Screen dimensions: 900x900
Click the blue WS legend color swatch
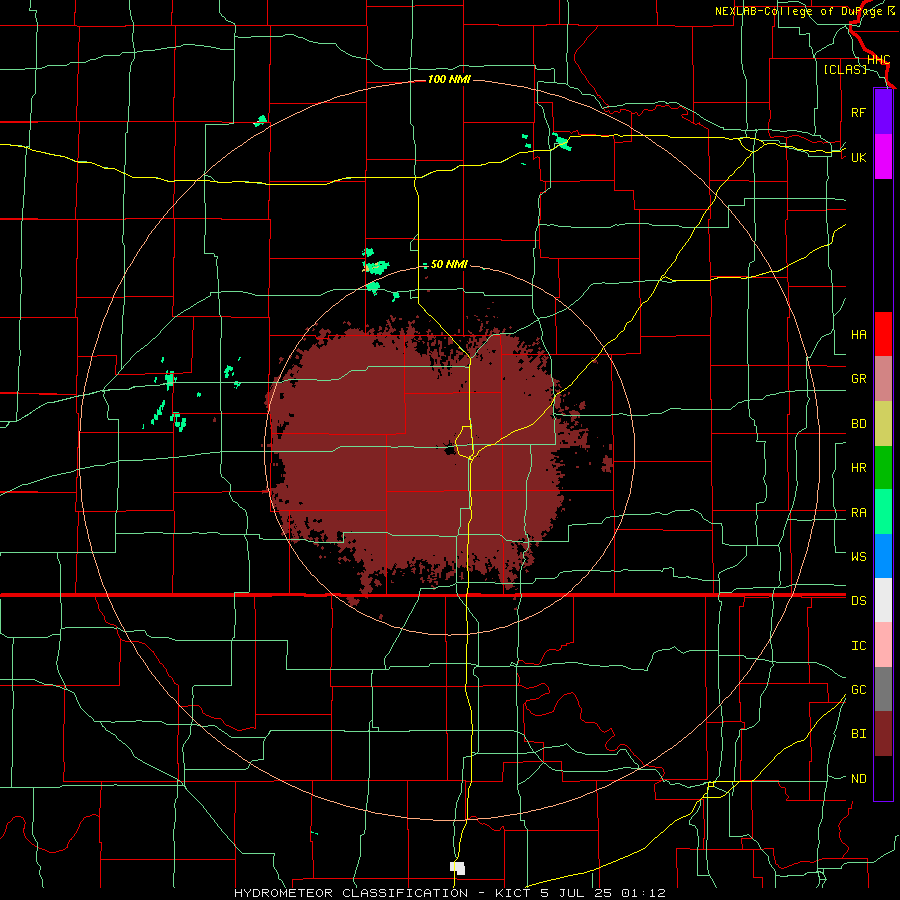(x=883, y=556)
